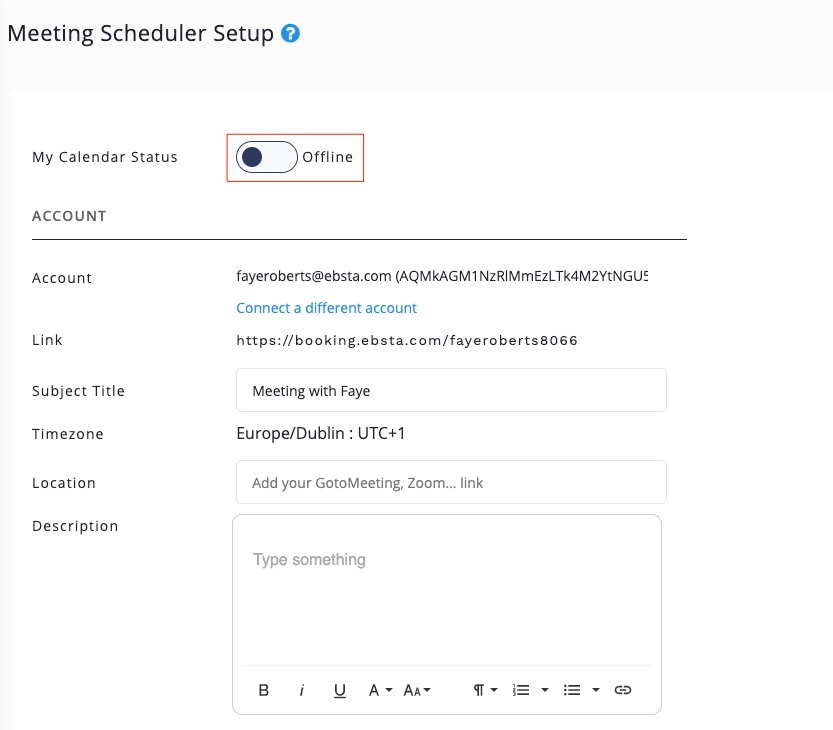
Task: Toggle bold formatting in description editor
Action: [264, 690]
